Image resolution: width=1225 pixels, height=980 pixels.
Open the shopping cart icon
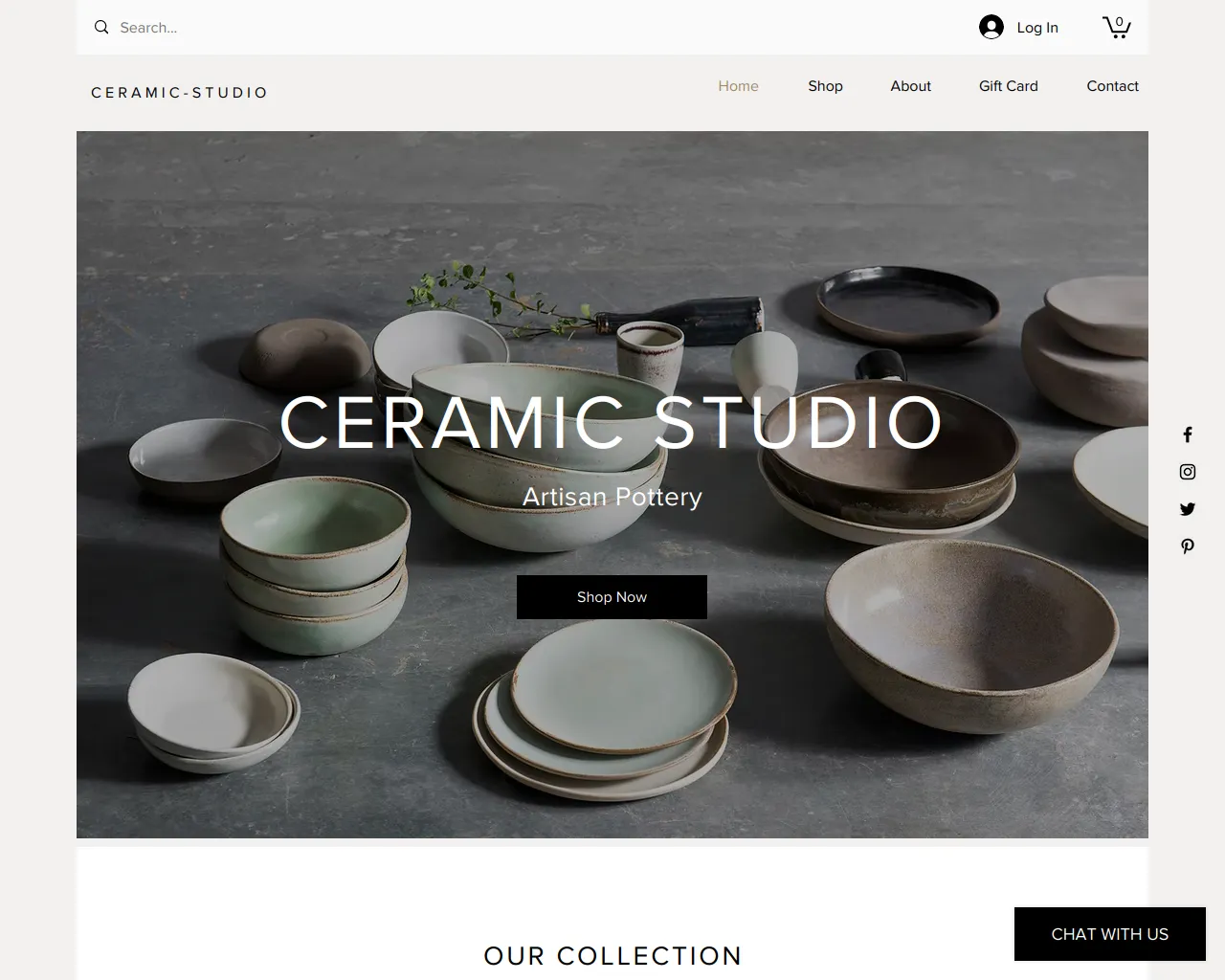coord(1116,27)
